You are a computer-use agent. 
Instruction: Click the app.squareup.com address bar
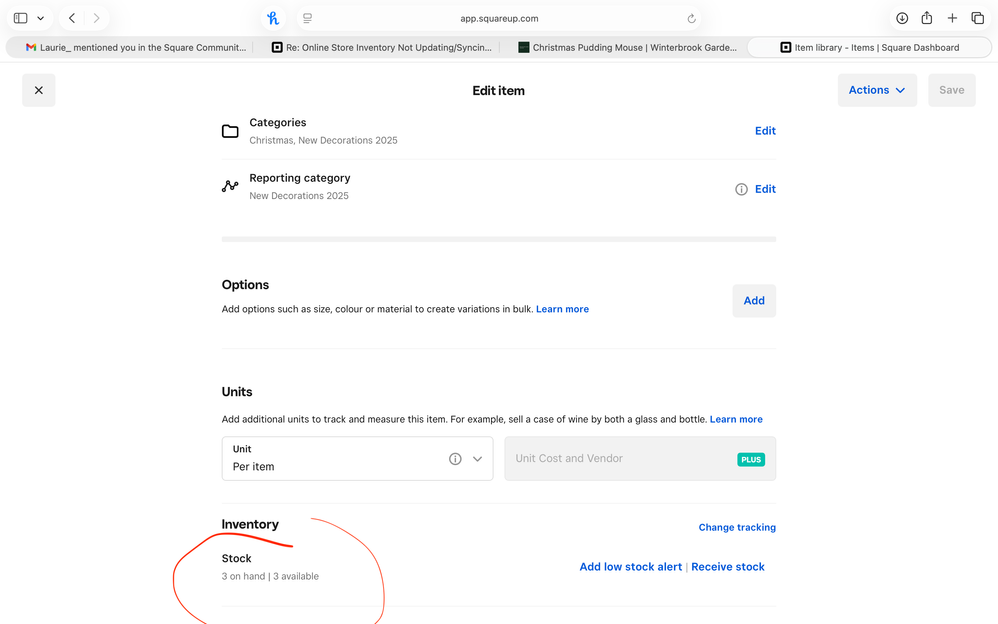click(498, 18)
